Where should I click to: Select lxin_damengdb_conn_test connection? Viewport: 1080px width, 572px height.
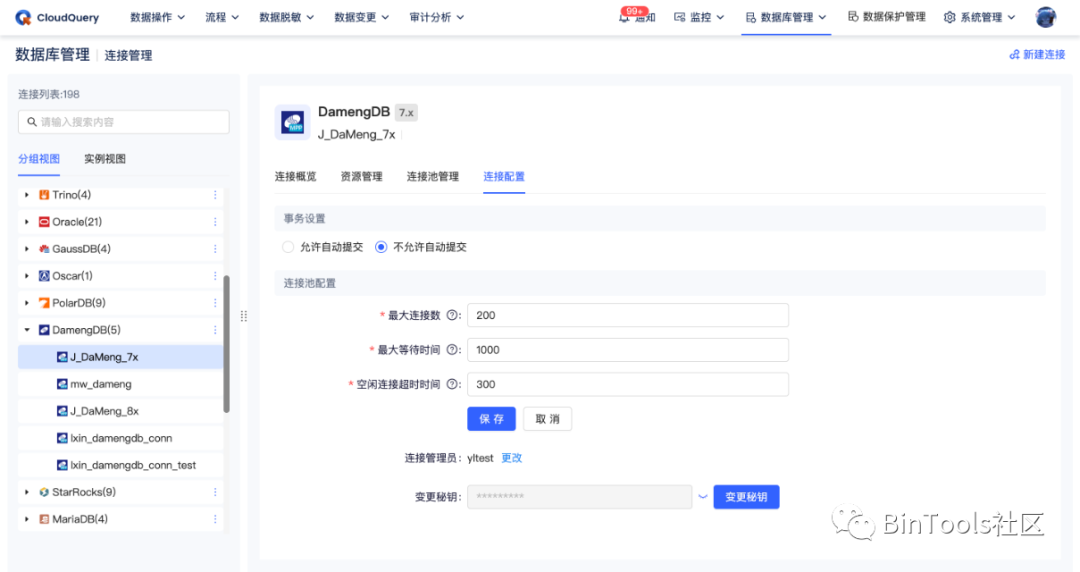[121, 465]
